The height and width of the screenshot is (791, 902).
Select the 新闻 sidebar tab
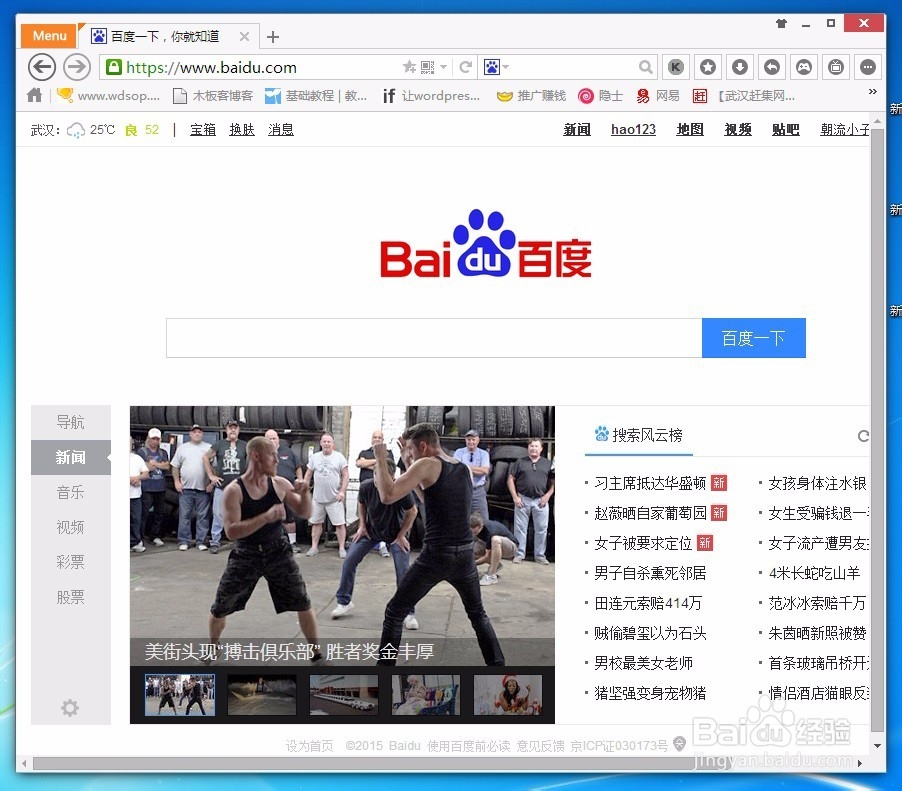pyautogui.click(x=71, y=457)
